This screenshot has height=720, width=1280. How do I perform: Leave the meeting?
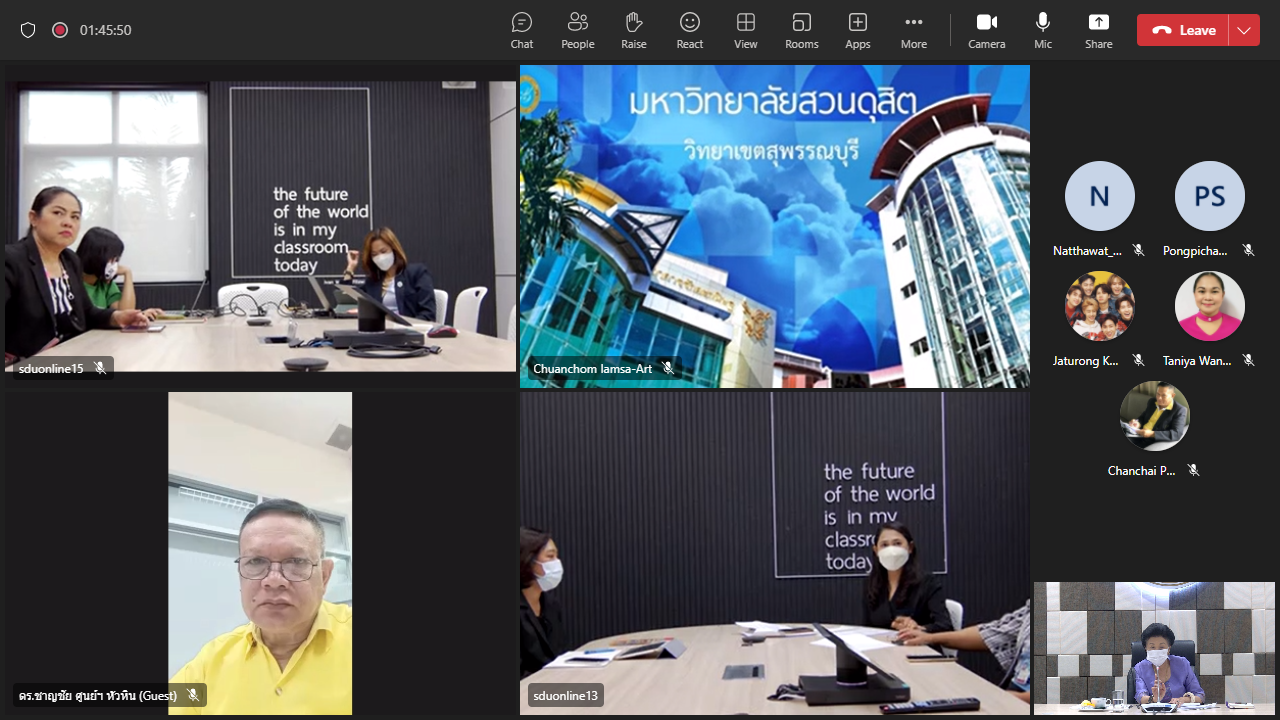pyautogui.click(x=1183, y=30)
